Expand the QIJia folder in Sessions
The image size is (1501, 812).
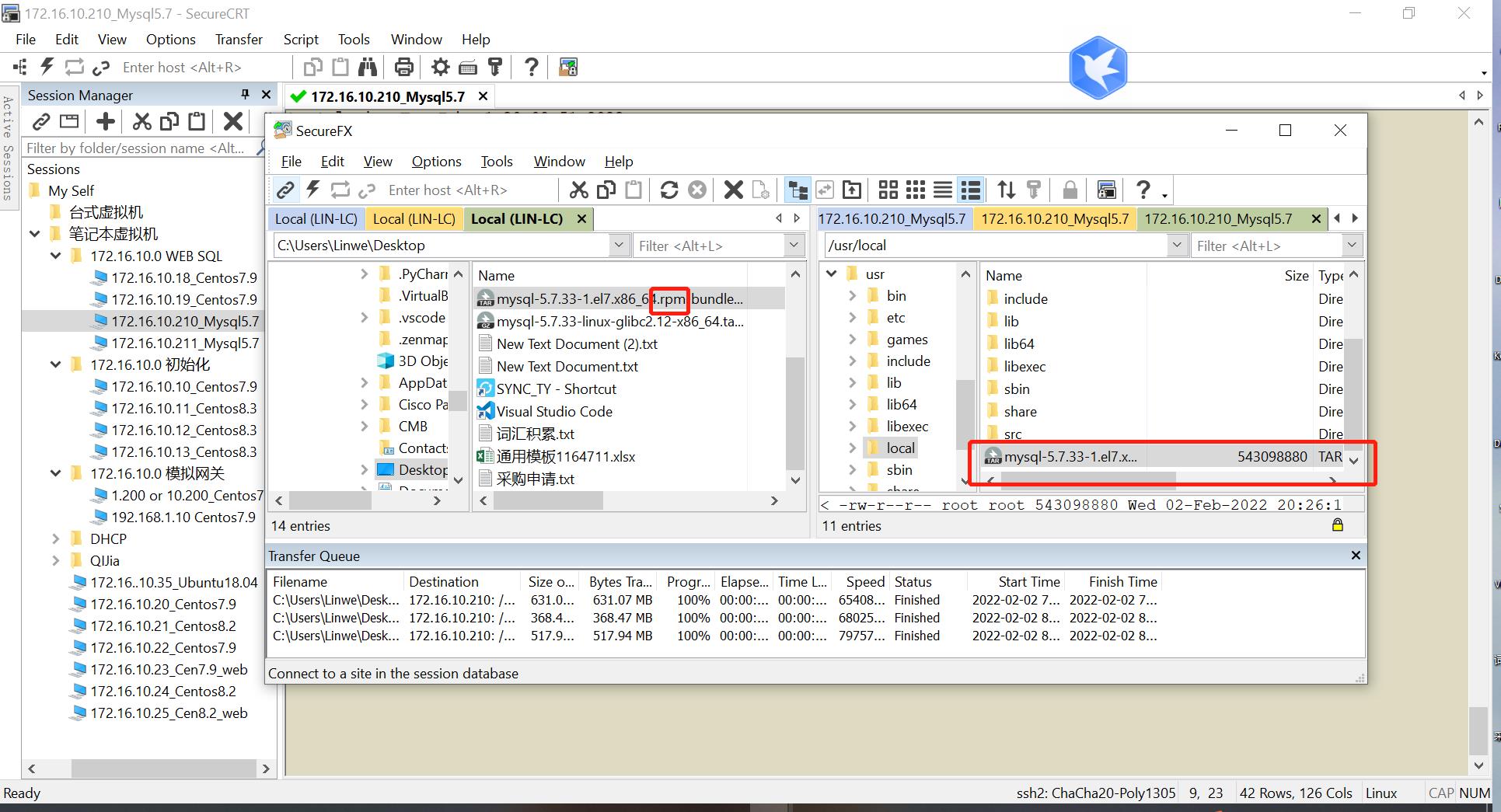[55, 560]
